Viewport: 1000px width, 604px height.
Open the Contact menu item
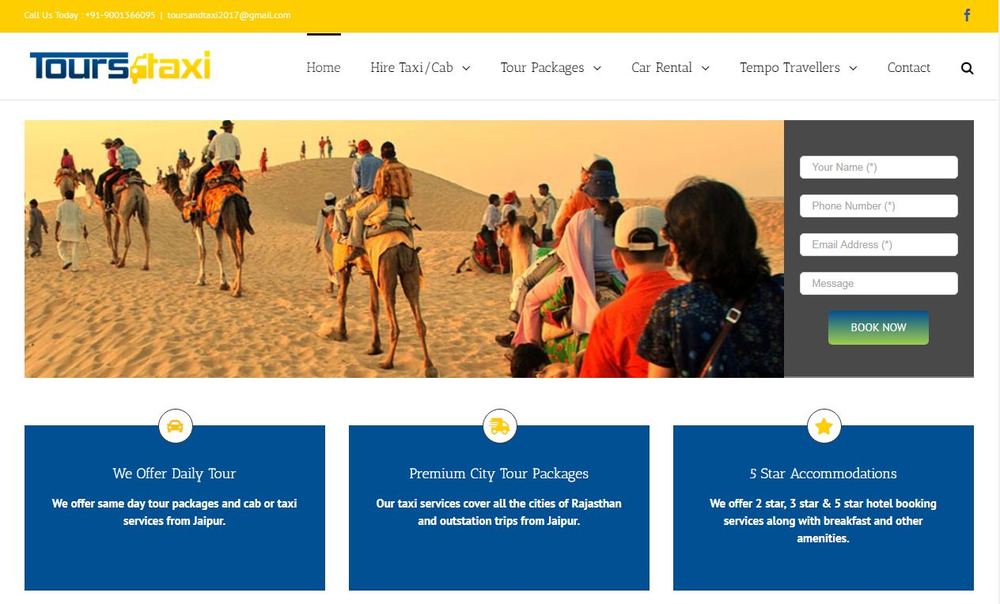pos(909,68)
